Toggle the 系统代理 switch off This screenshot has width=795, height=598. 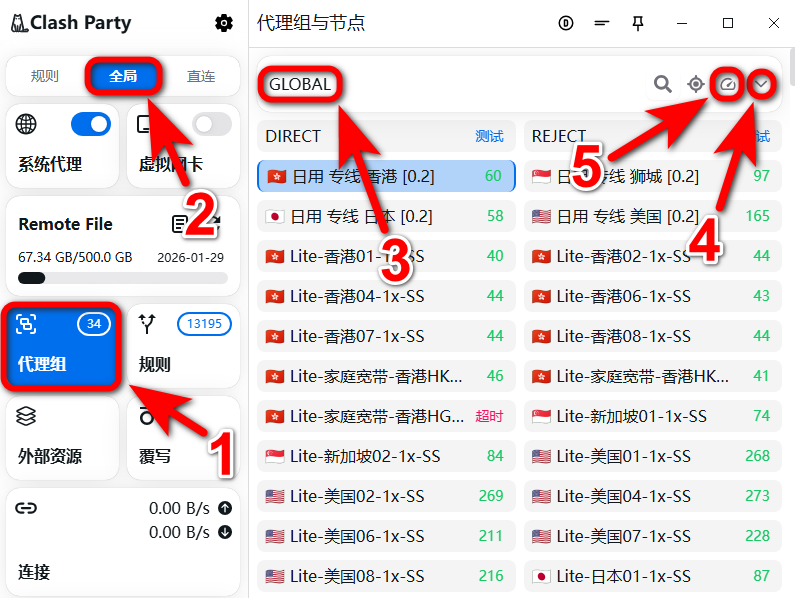tap(91, 124)
